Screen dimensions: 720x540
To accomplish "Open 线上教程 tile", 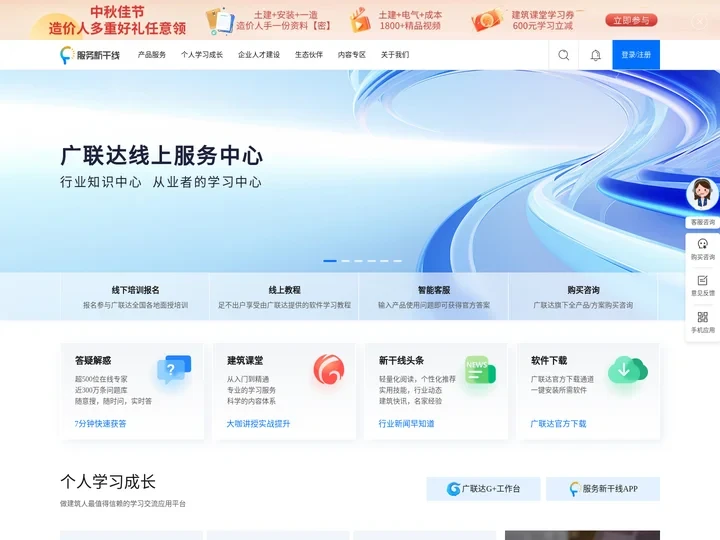I will 284,296.
